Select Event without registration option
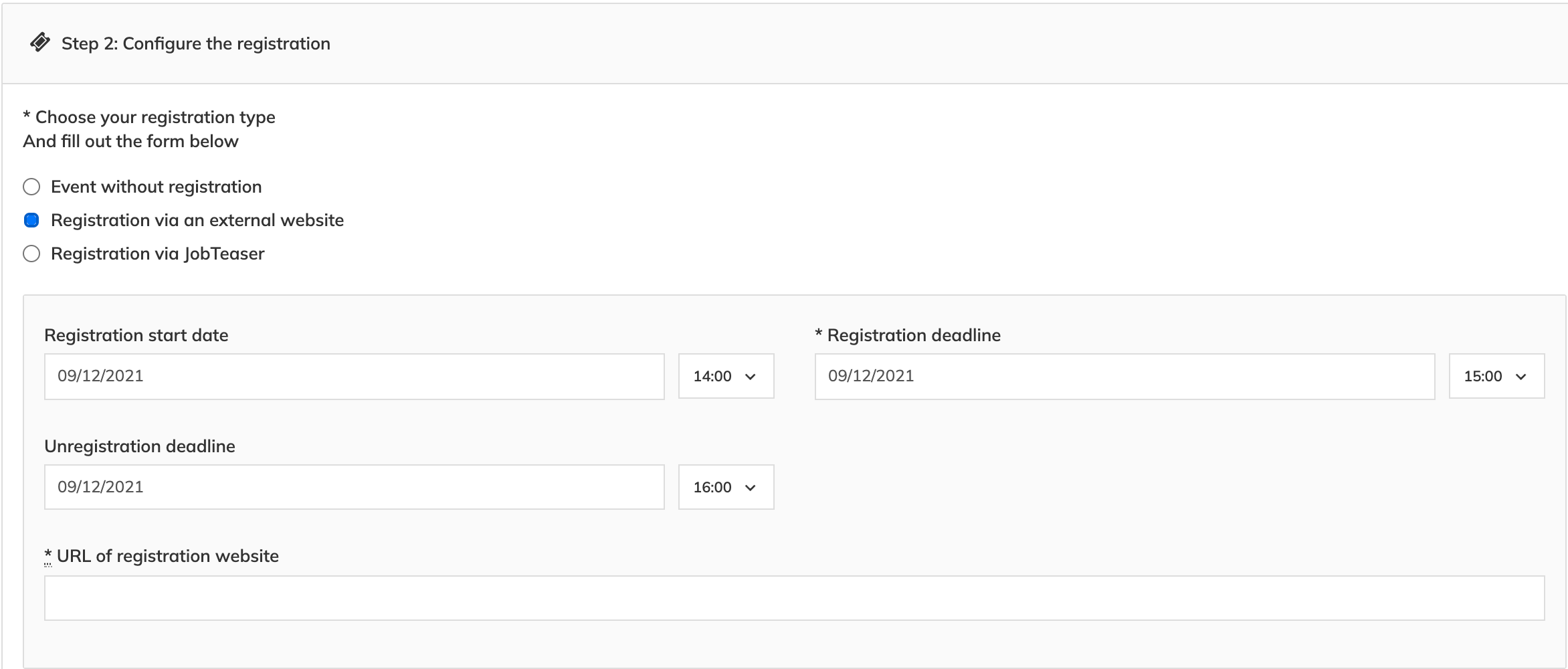The height and width of the screenshot is (669, 1568). click(x=31, y=187)
